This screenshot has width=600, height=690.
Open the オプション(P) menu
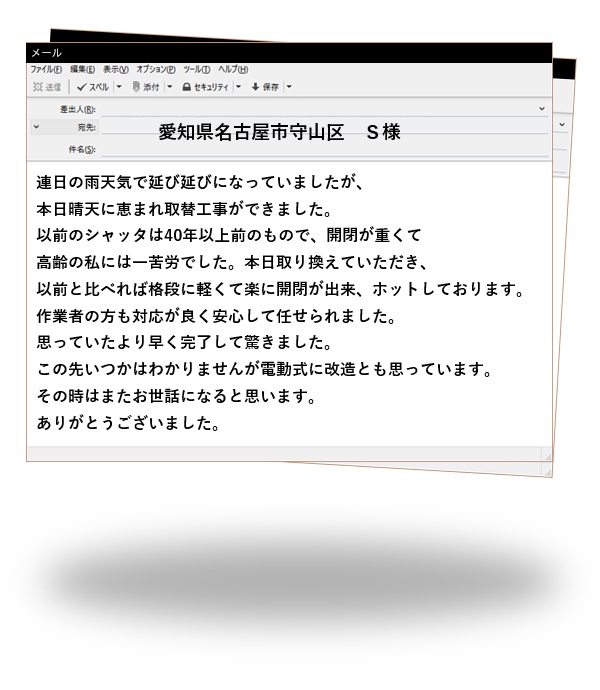click(x=156, y=70)
